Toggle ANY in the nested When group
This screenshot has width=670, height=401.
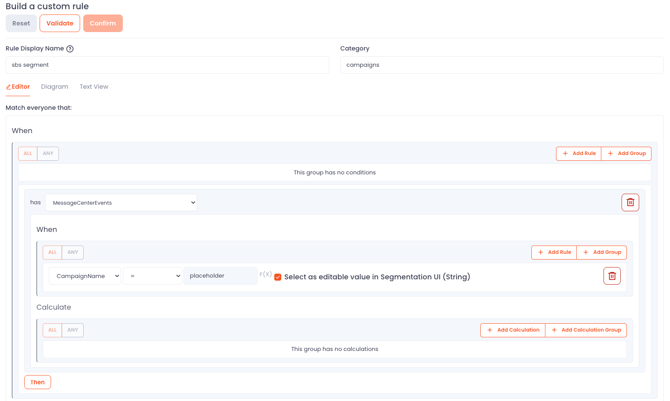pos(73,252)
